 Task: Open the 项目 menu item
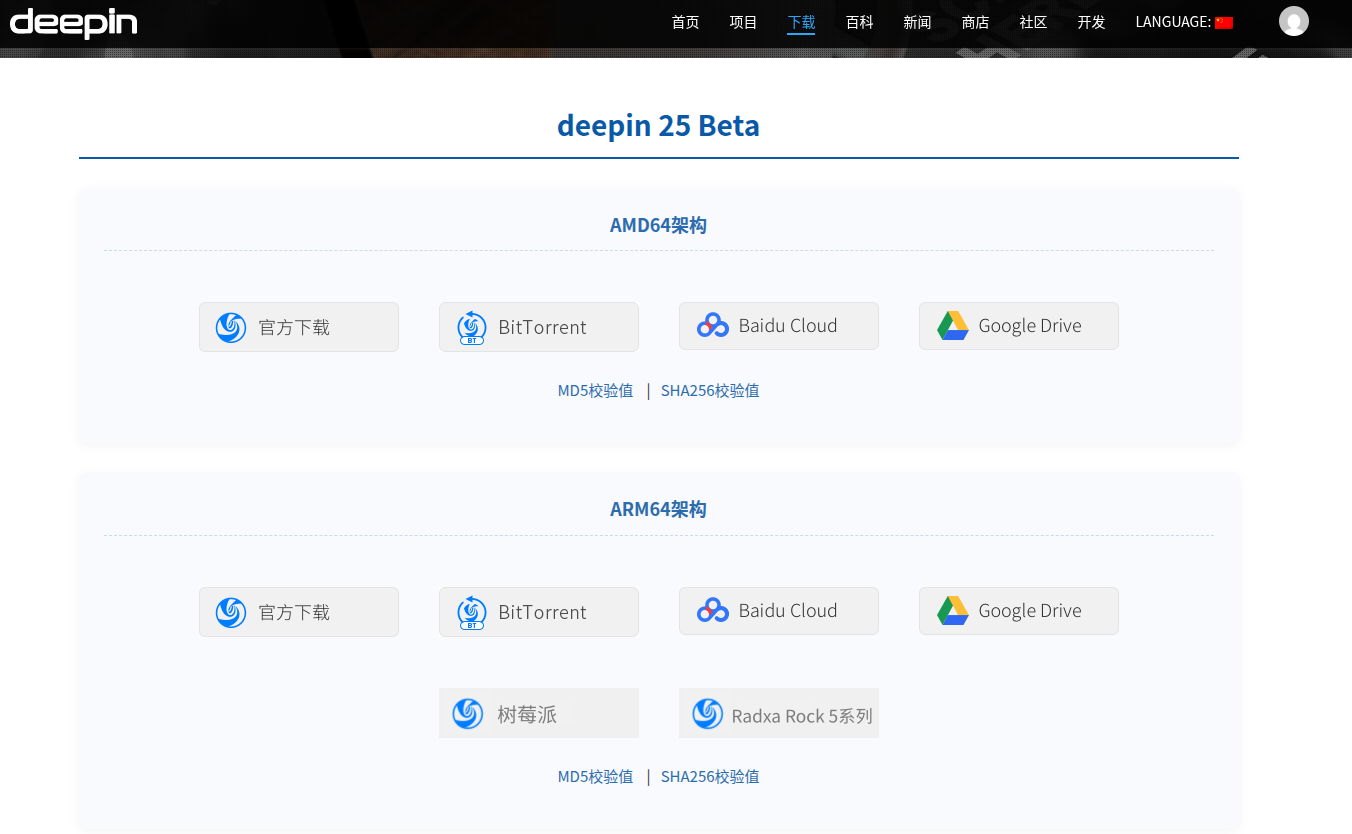(744, 22)
